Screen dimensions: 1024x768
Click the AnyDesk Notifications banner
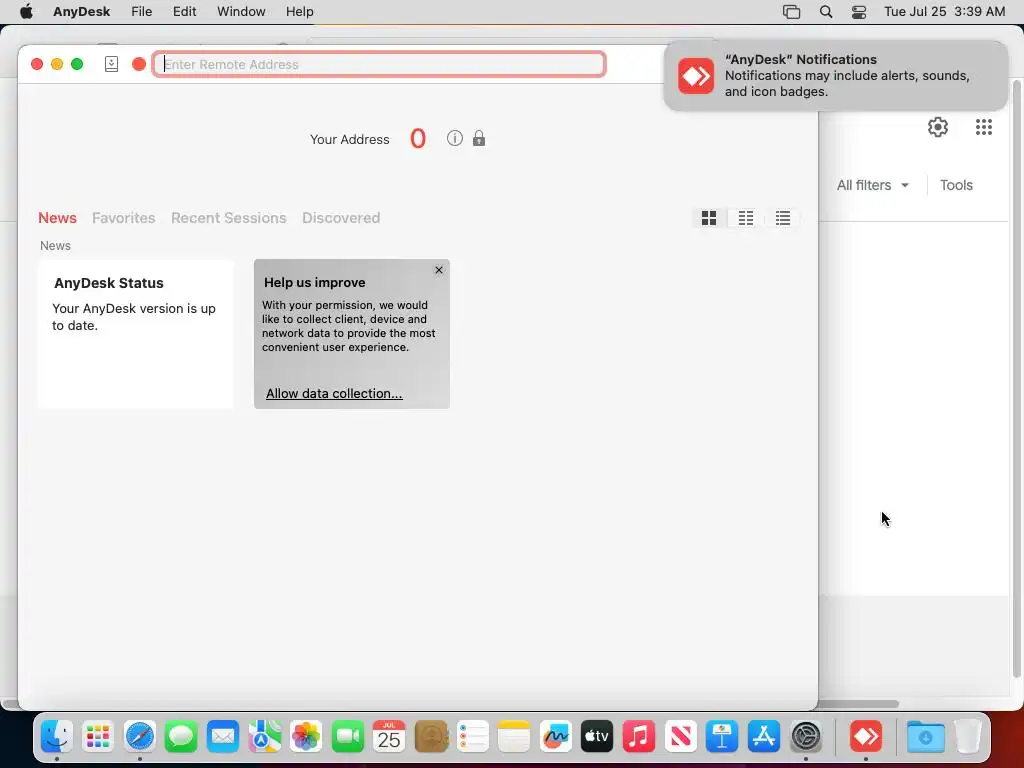(836, 76)
